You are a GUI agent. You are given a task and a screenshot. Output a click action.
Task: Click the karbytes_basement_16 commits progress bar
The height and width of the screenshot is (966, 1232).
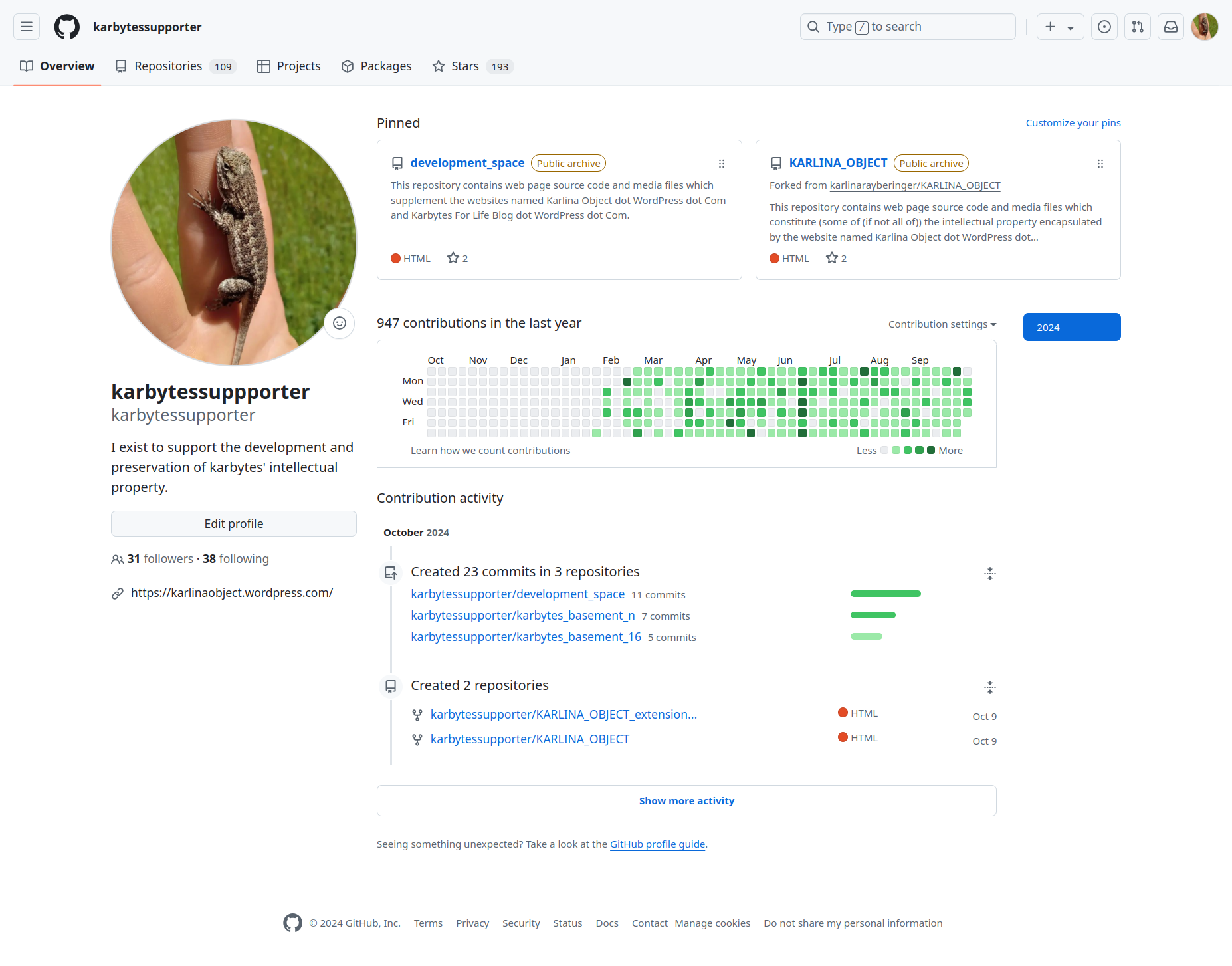click(x=867, y=636)
